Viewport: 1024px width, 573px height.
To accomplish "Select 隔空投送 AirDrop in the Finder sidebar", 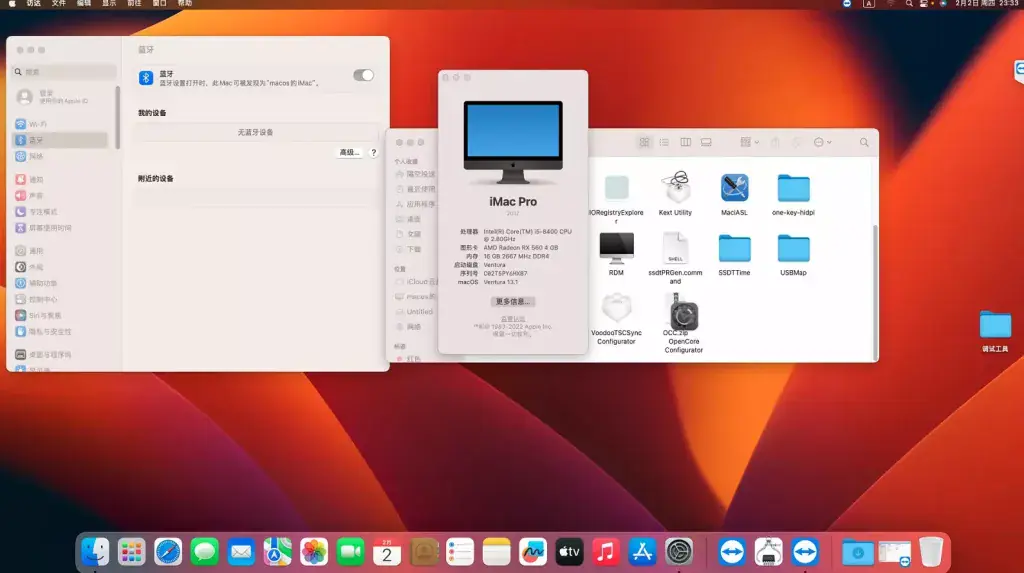I will click(416, 174).
